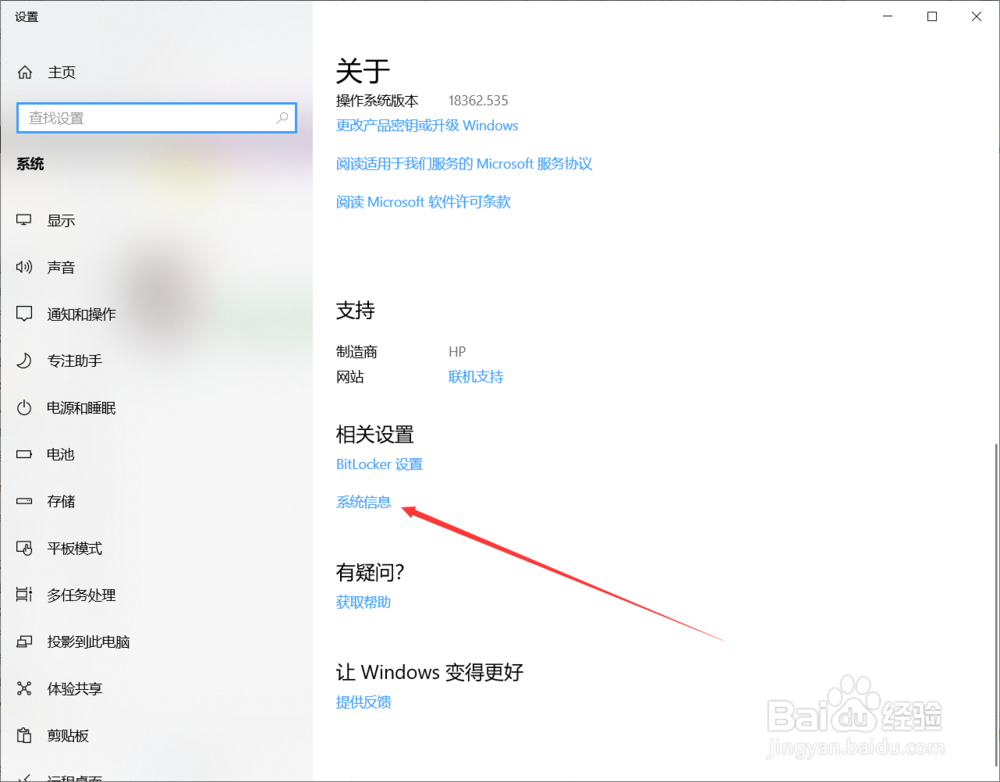
Task: Open 多任务处理 settings
Action: click(82, 595)
